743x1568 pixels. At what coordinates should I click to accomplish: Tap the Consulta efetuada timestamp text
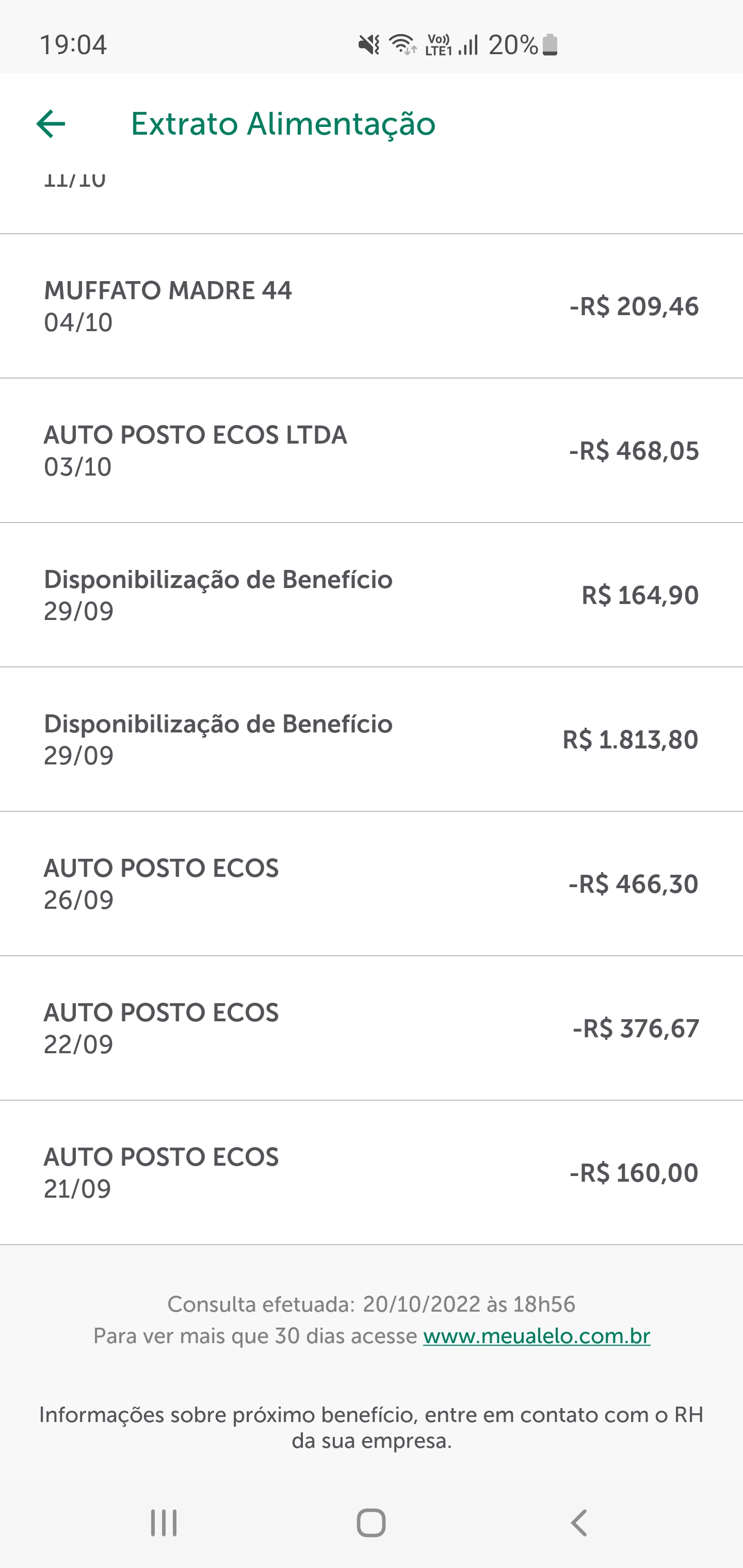click(x=371, y=1304)
